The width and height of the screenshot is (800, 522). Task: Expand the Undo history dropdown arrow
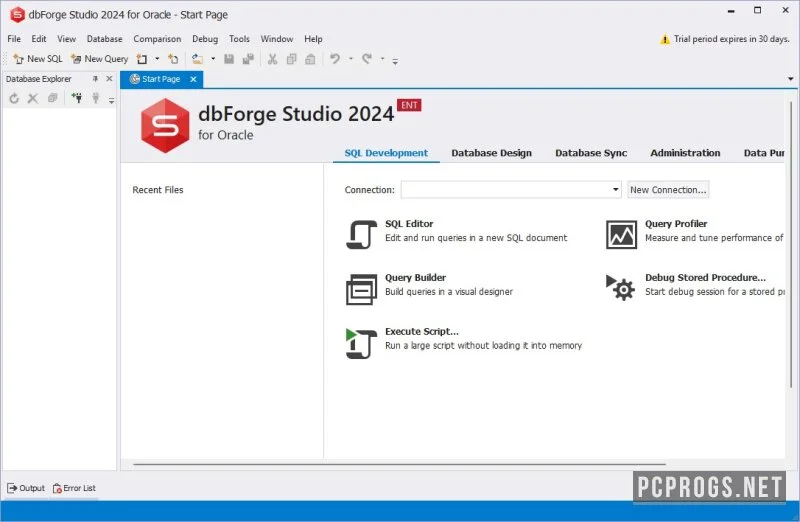(x=351, y=59)
